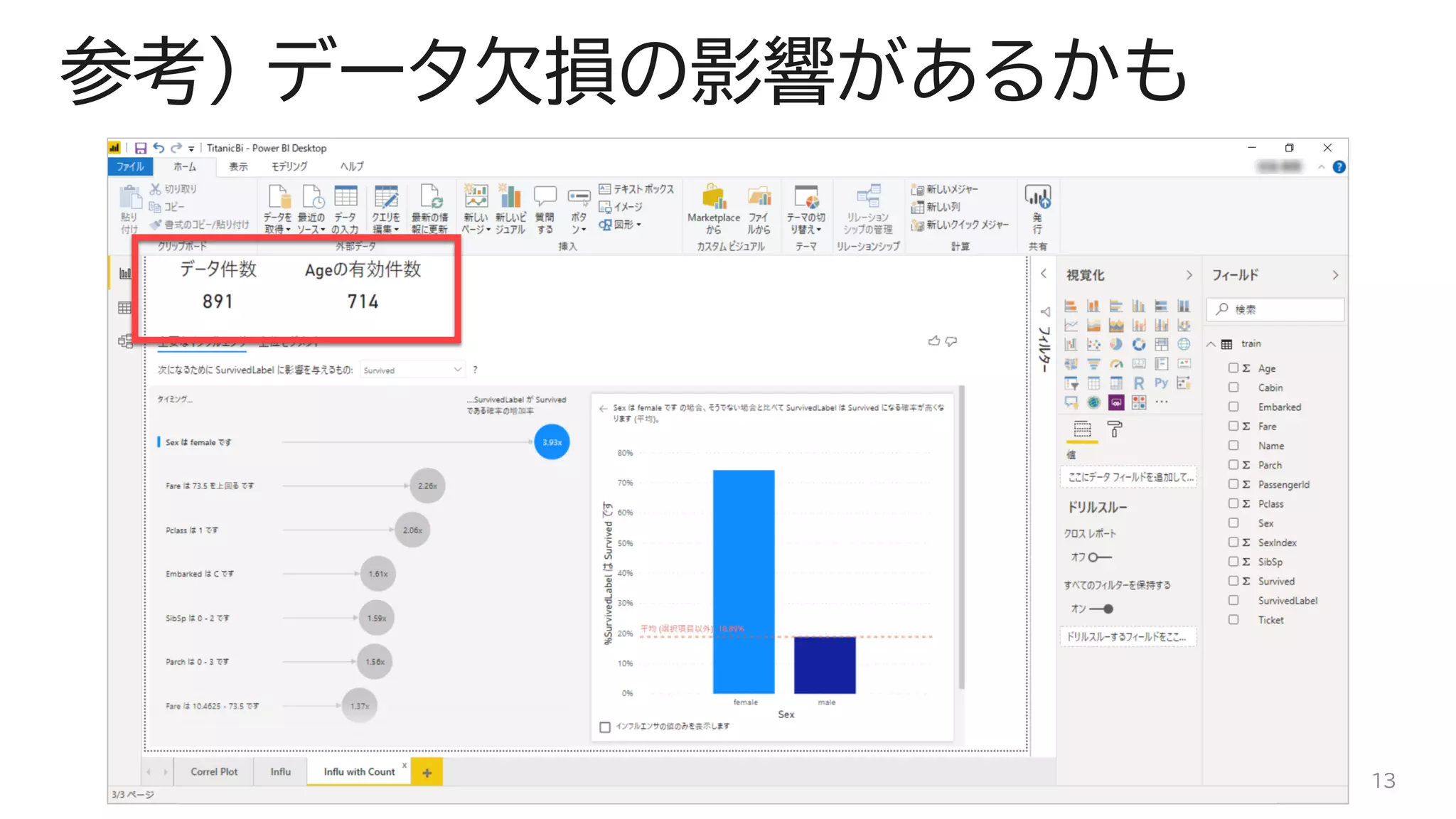Image resolution: width=1456 pixels, height=819 pixels.
Task: Open テーマの切り替え dropdown
Action: coord(805,208)
